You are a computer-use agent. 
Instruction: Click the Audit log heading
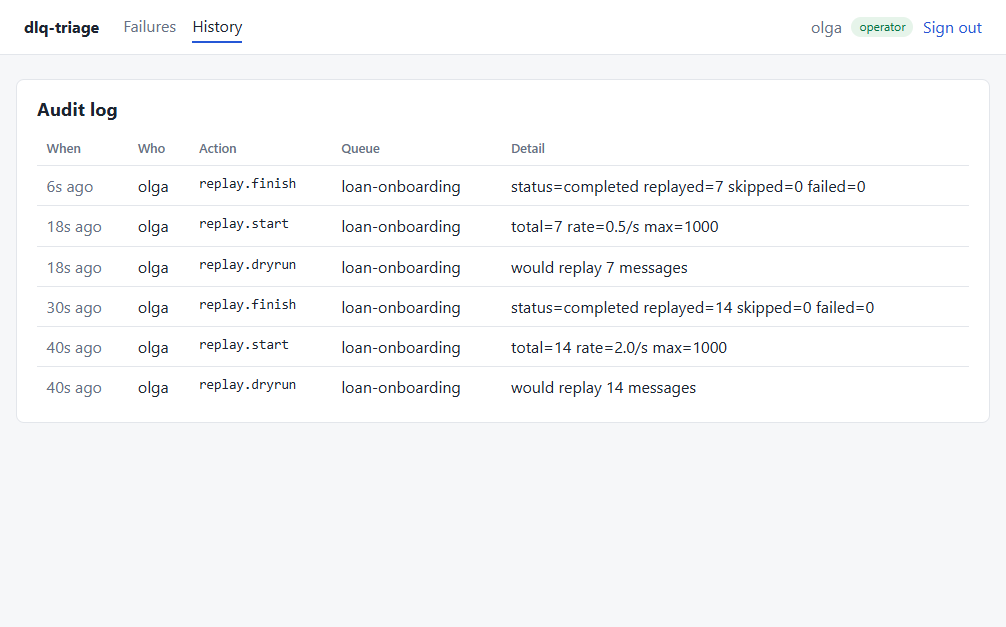pos(77,110)
